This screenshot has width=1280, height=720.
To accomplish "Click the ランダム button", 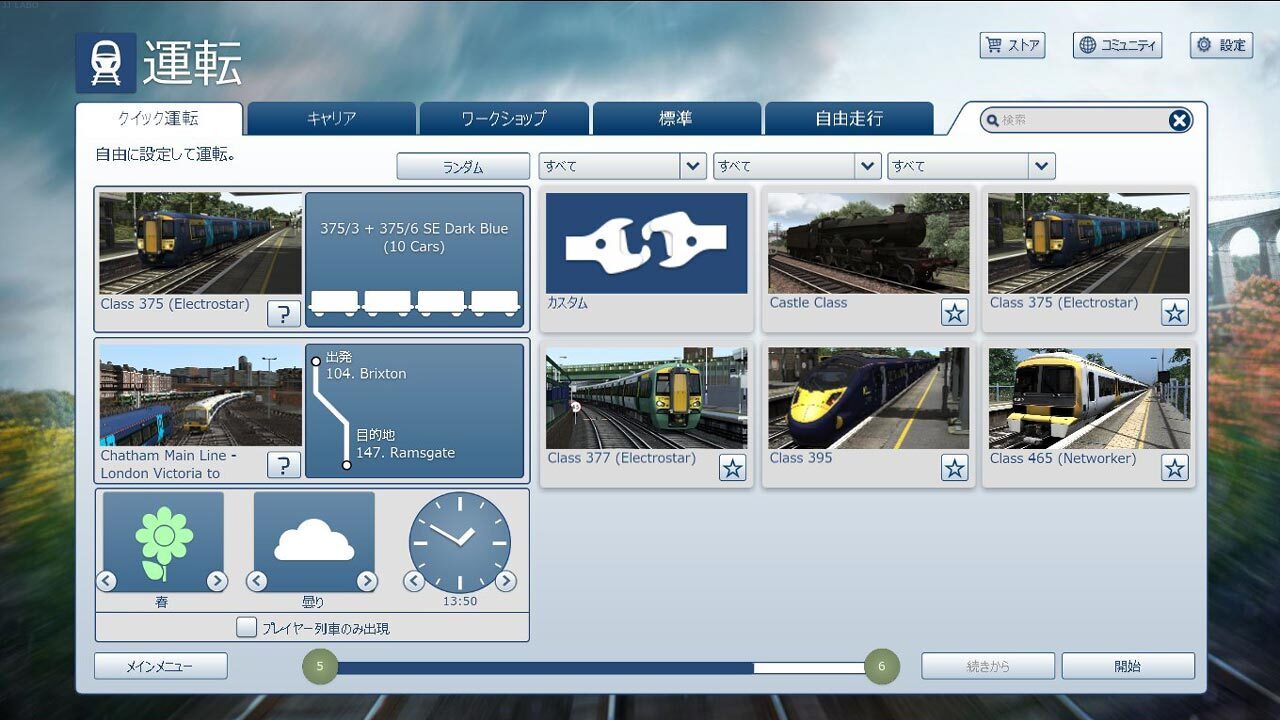I will click(463, 166).
